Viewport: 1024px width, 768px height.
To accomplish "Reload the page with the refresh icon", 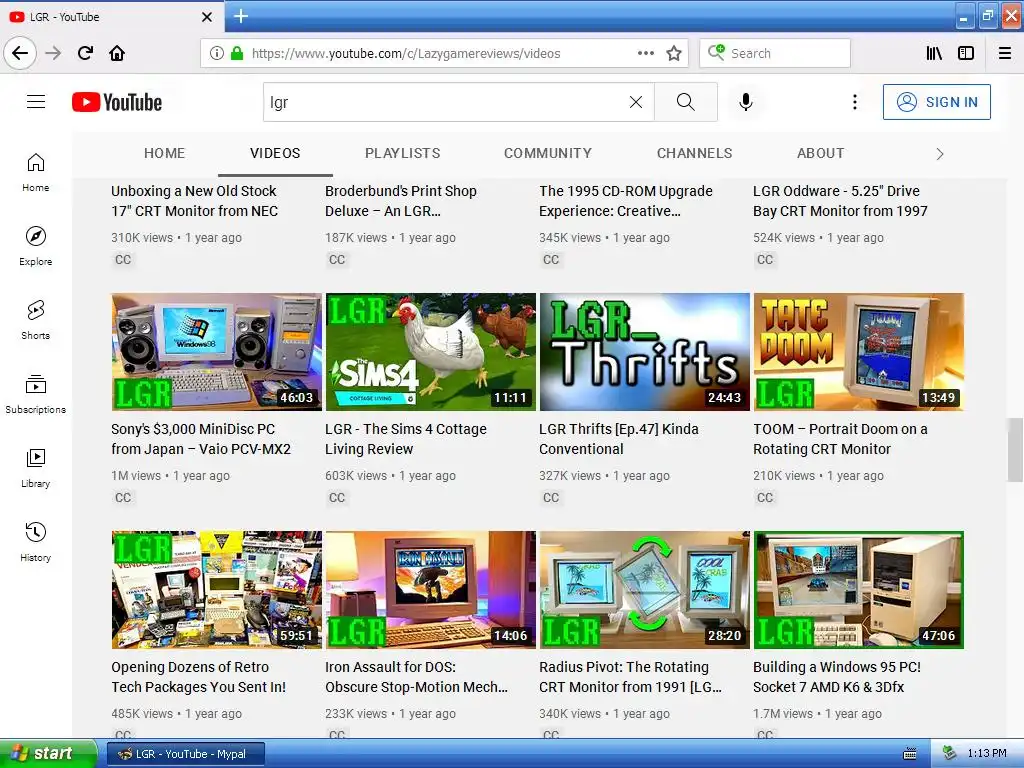I will pos(85,54).
